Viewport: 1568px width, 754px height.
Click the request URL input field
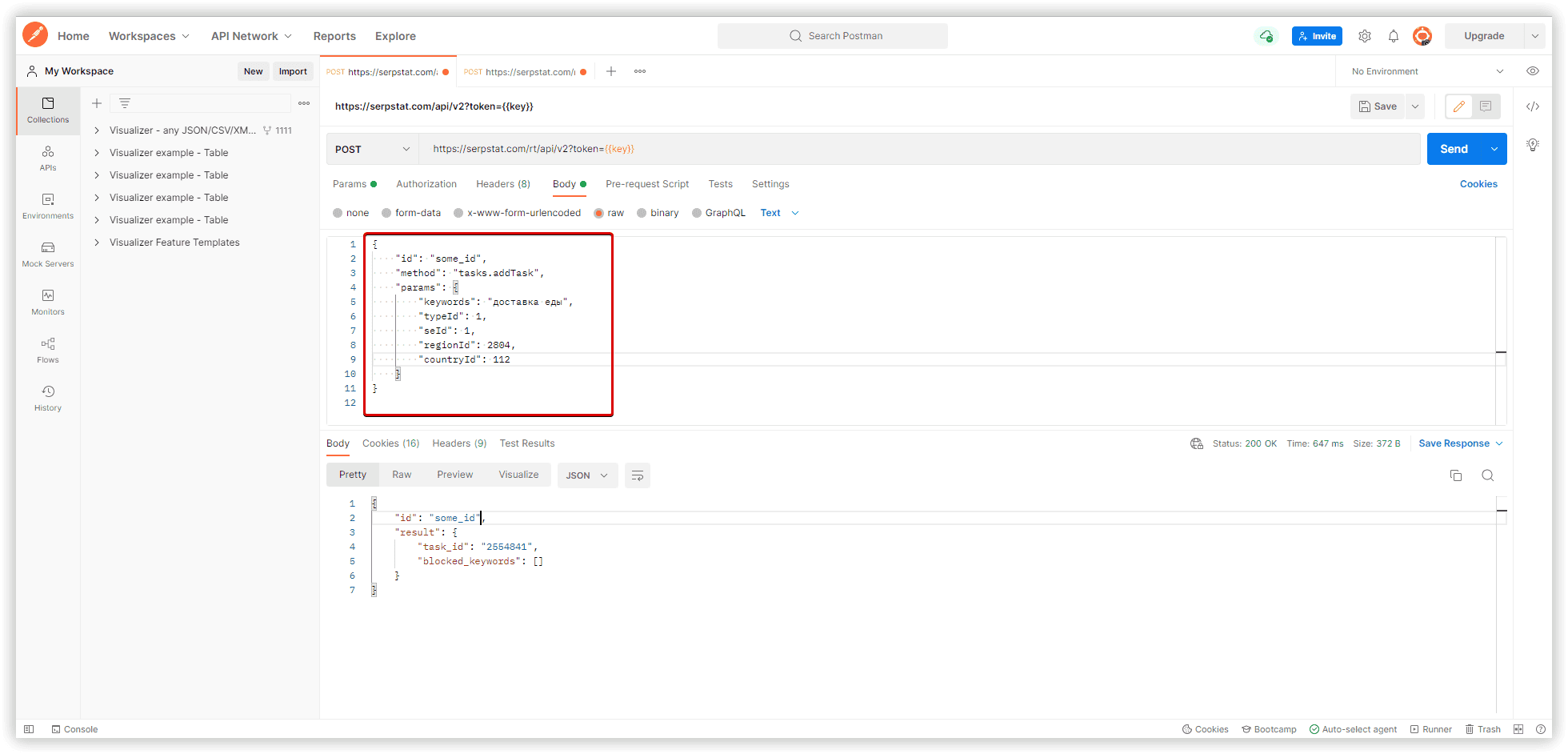coord(920,149)
